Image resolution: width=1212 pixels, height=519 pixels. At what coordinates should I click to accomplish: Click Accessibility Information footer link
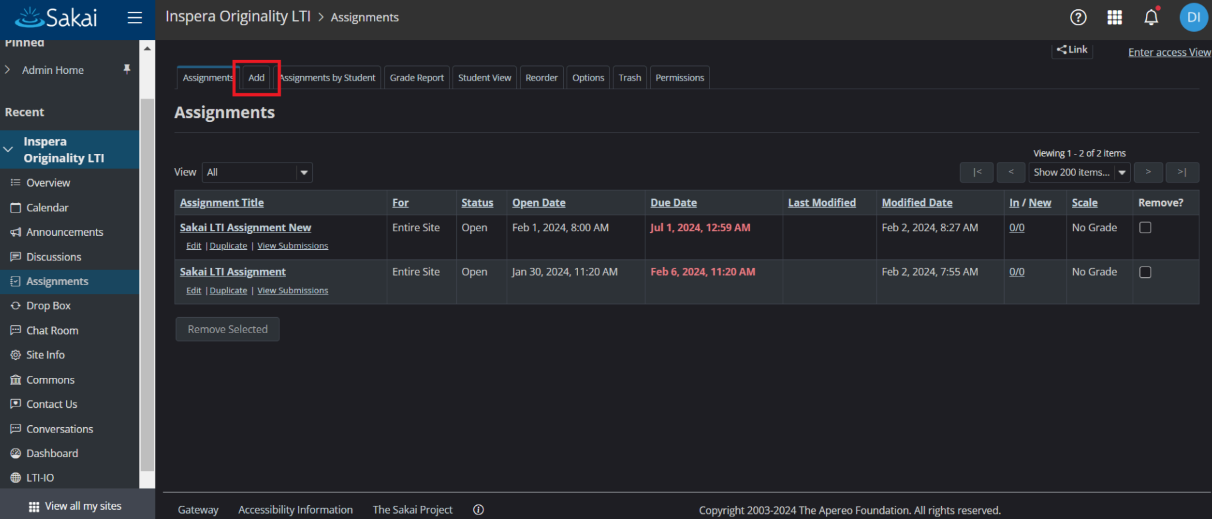coord(295,510)
